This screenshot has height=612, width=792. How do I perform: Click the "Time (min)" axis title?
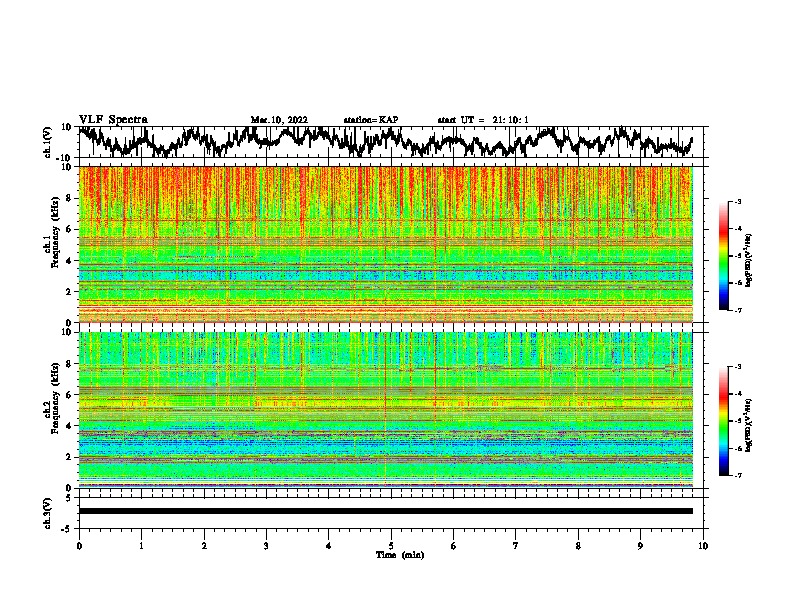400,555
